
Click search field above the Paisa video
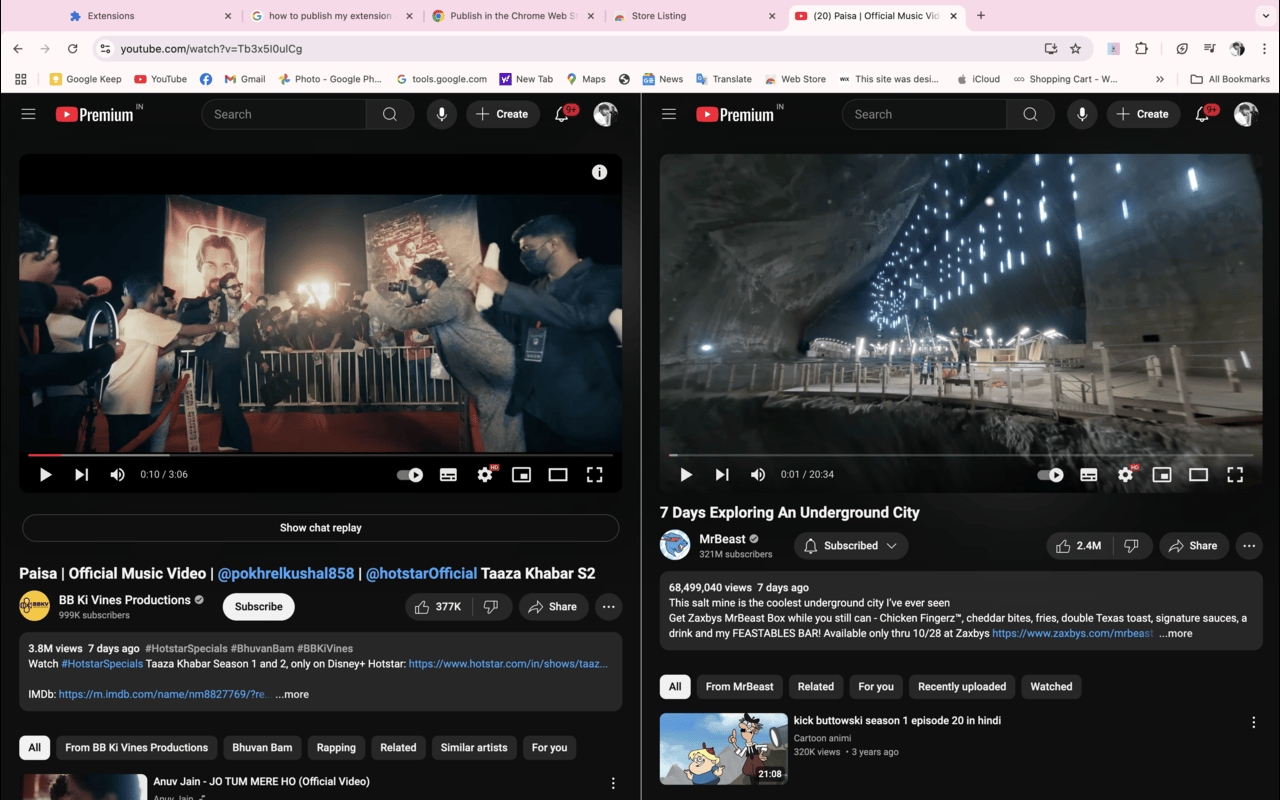[284, 114]
